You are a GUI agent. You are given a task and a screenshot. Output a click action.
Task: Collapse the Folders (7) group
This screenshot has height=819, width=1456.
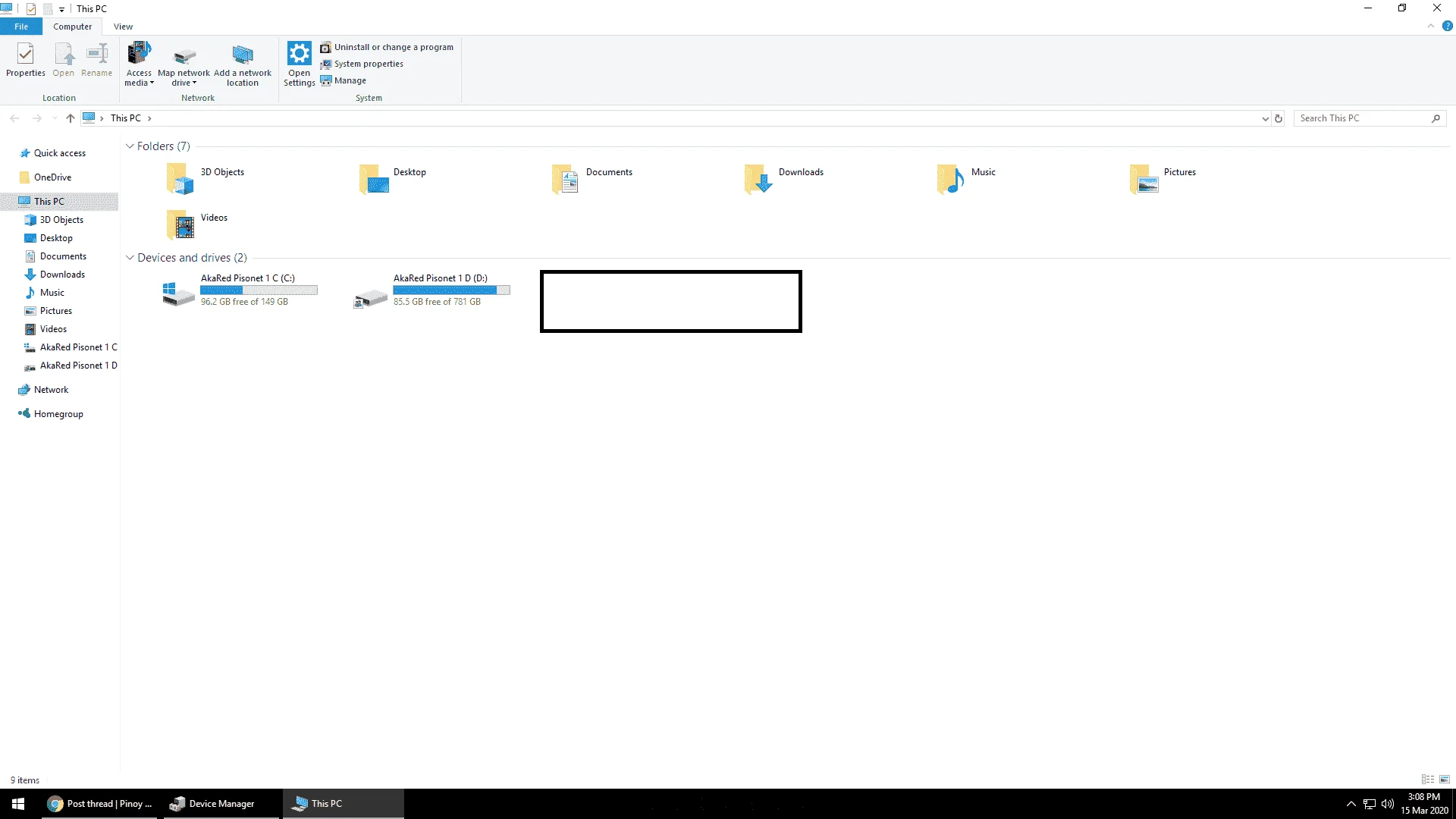[130, 146]
